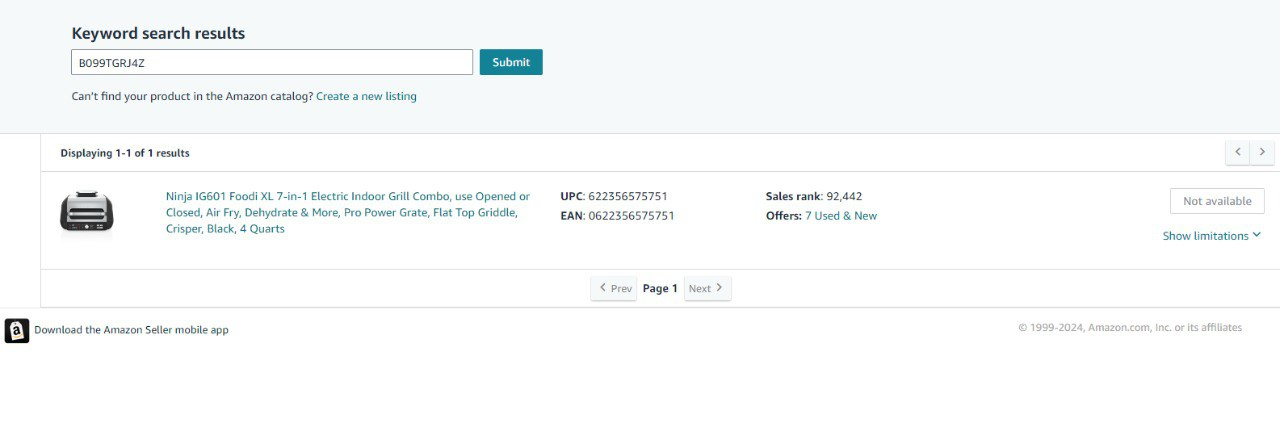Click the Next pagination button

pyautogui.click(x=708, y=288)
